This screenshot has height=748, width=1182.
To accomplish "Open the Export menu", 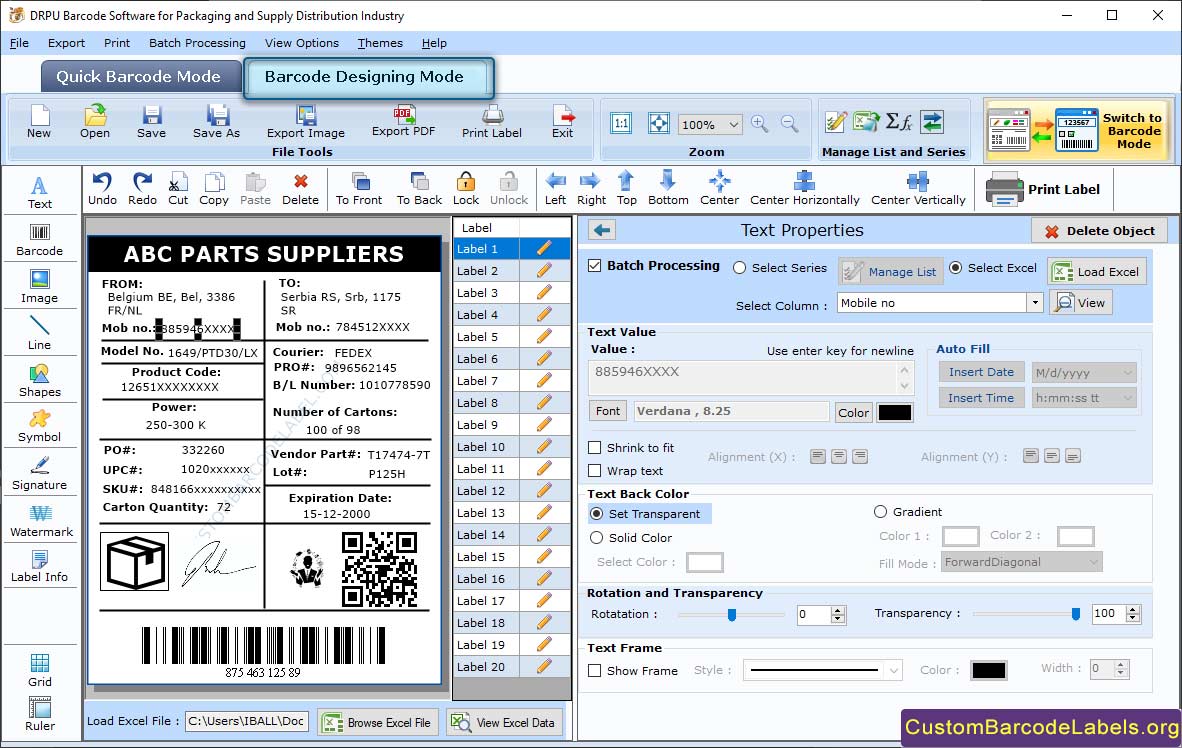I will tap(66, 43).
